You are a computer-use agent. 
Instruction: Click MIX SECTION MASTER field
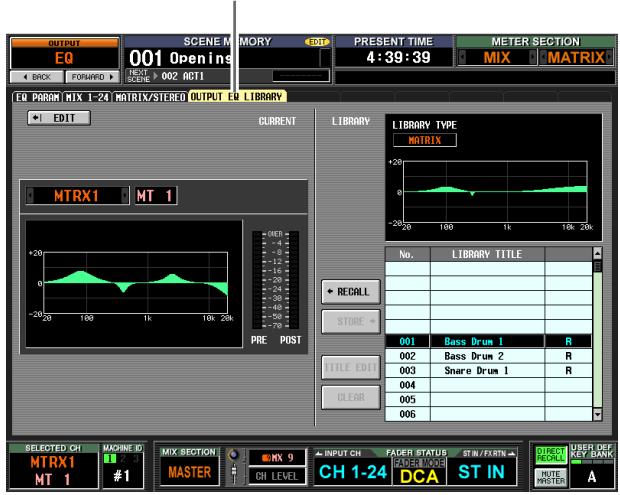coord(189,472)
